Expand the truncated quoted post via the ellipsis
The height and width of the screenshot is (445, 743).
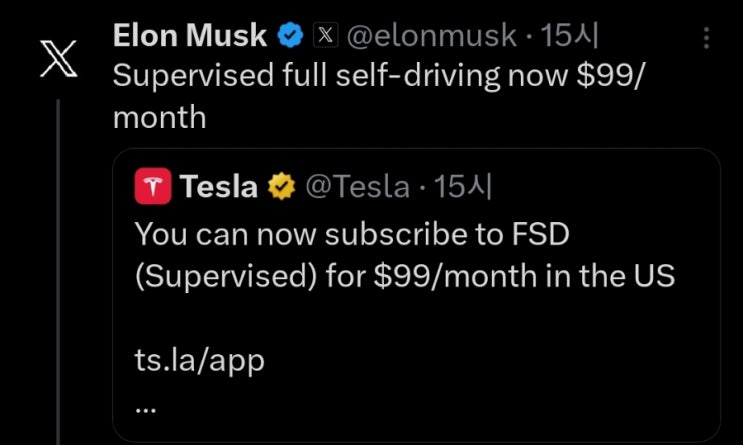(145, 408)
